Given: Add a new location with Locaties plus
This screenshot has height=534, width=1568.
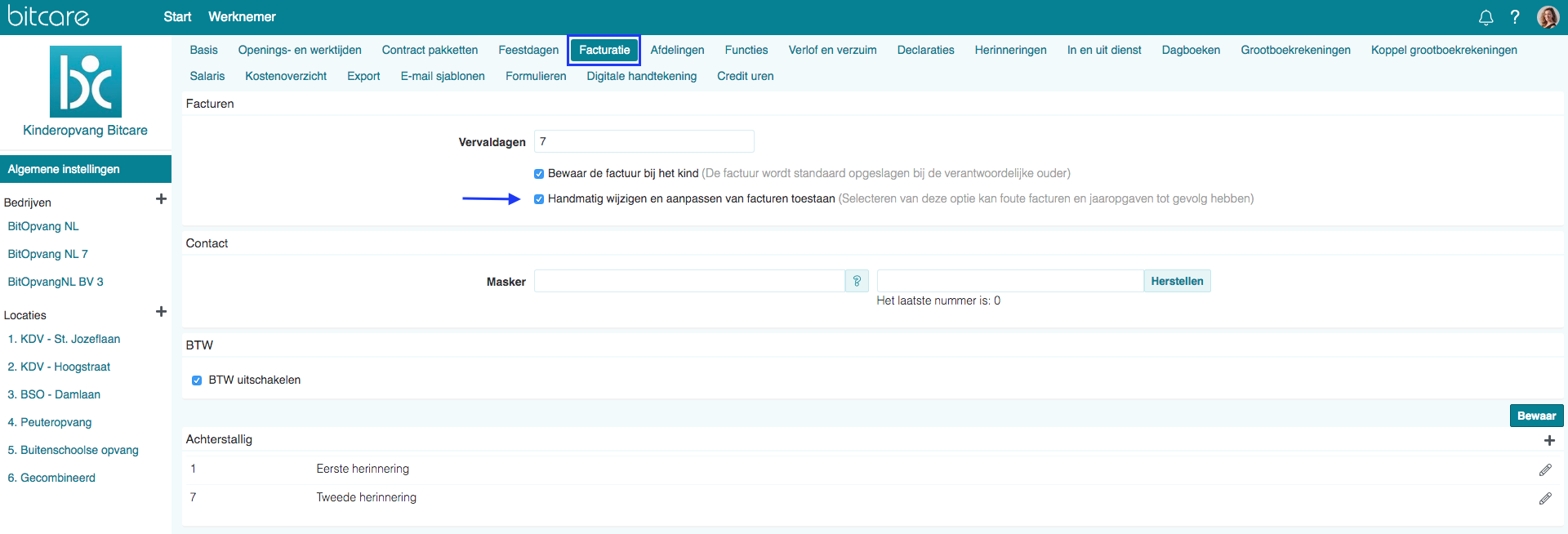Looking at the screenshot, I should [161, 311].
